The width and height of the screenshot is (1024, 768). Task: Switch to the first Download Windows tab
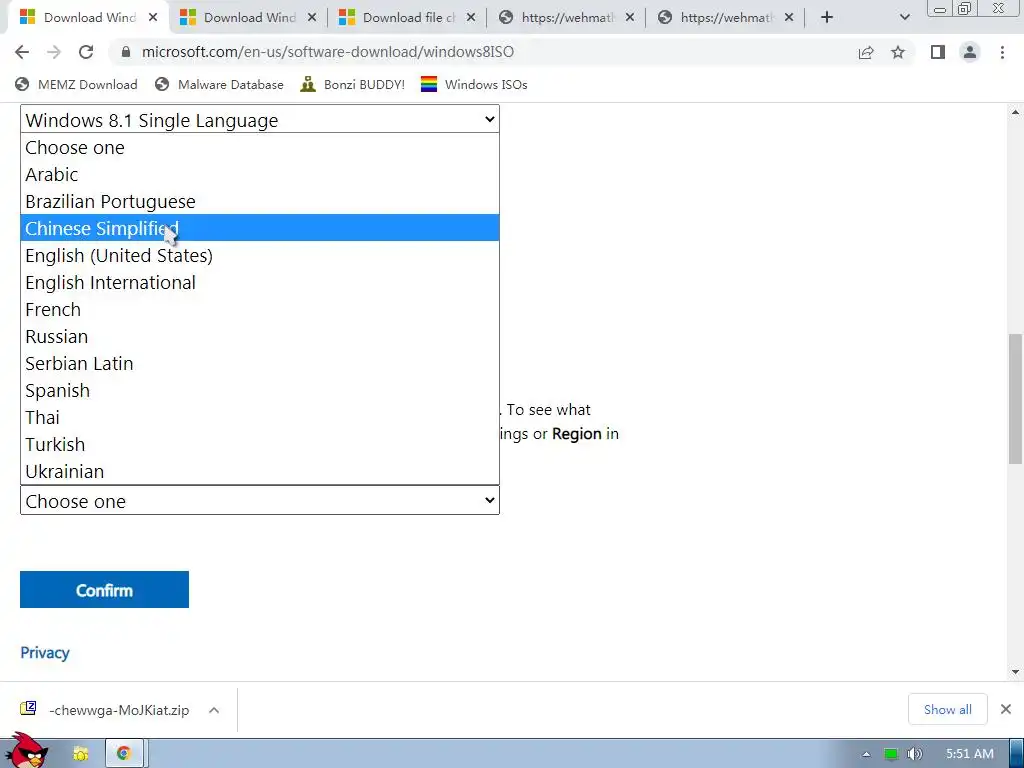click(x=89, y=18)
